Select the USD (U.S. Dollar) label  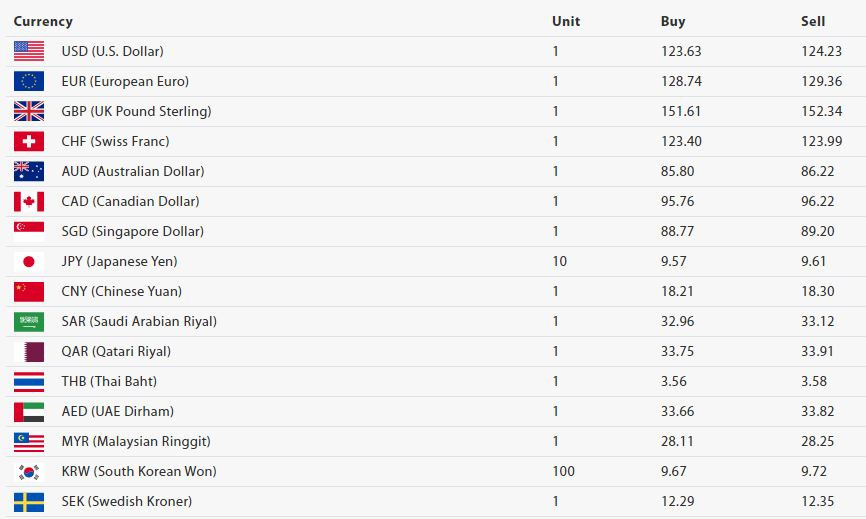click(x=113, y=51)
